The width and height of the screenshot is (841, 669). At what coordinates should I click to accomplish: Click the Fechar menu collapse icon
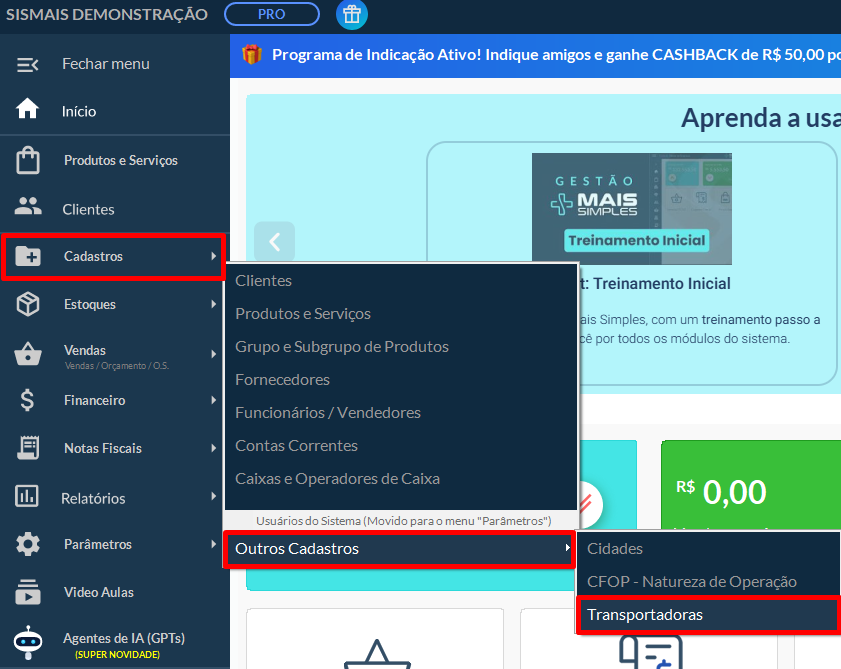[x=28, y=64]
